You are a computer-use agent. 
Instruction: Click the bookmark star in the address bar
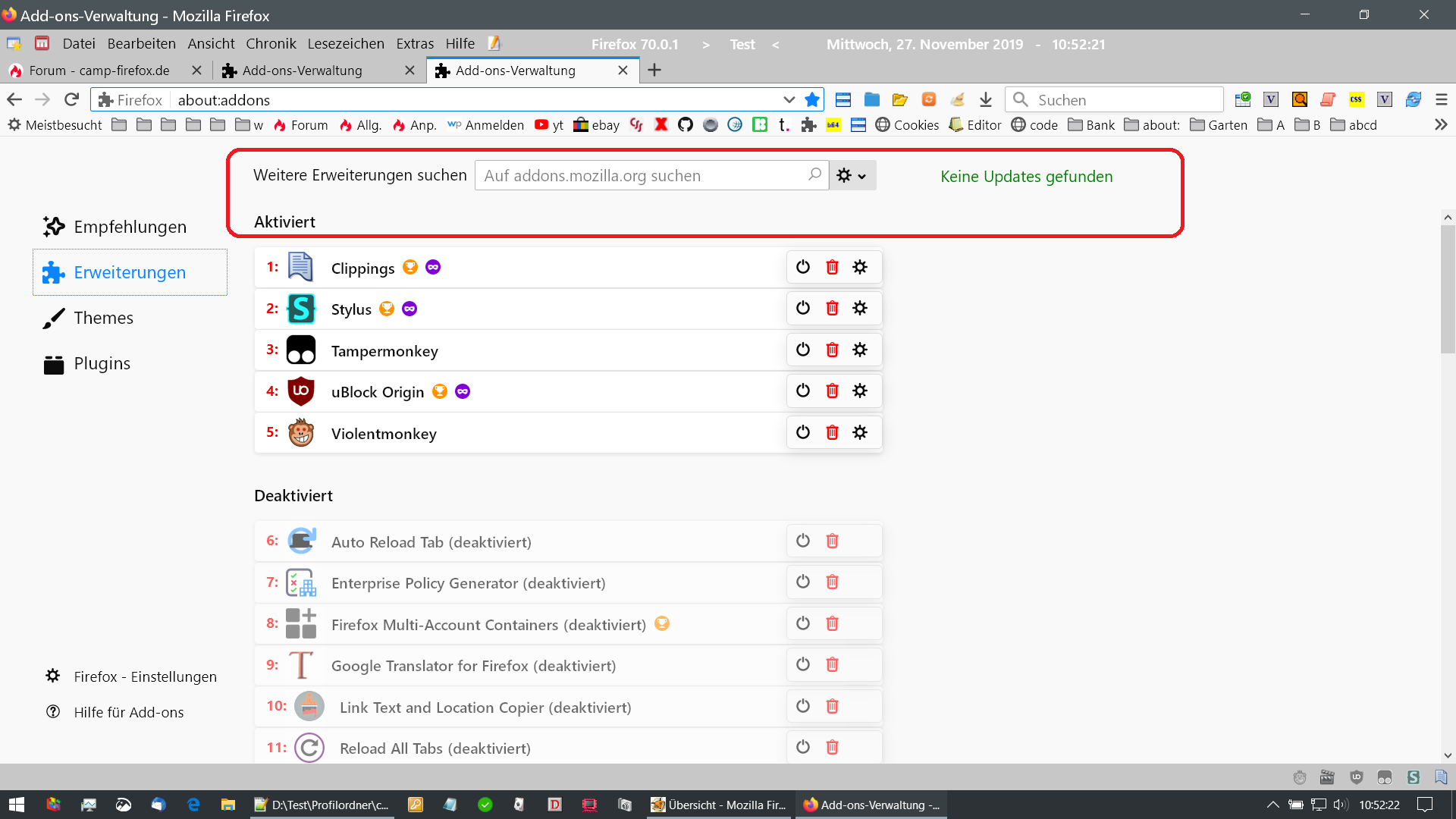tap(812, 99)
